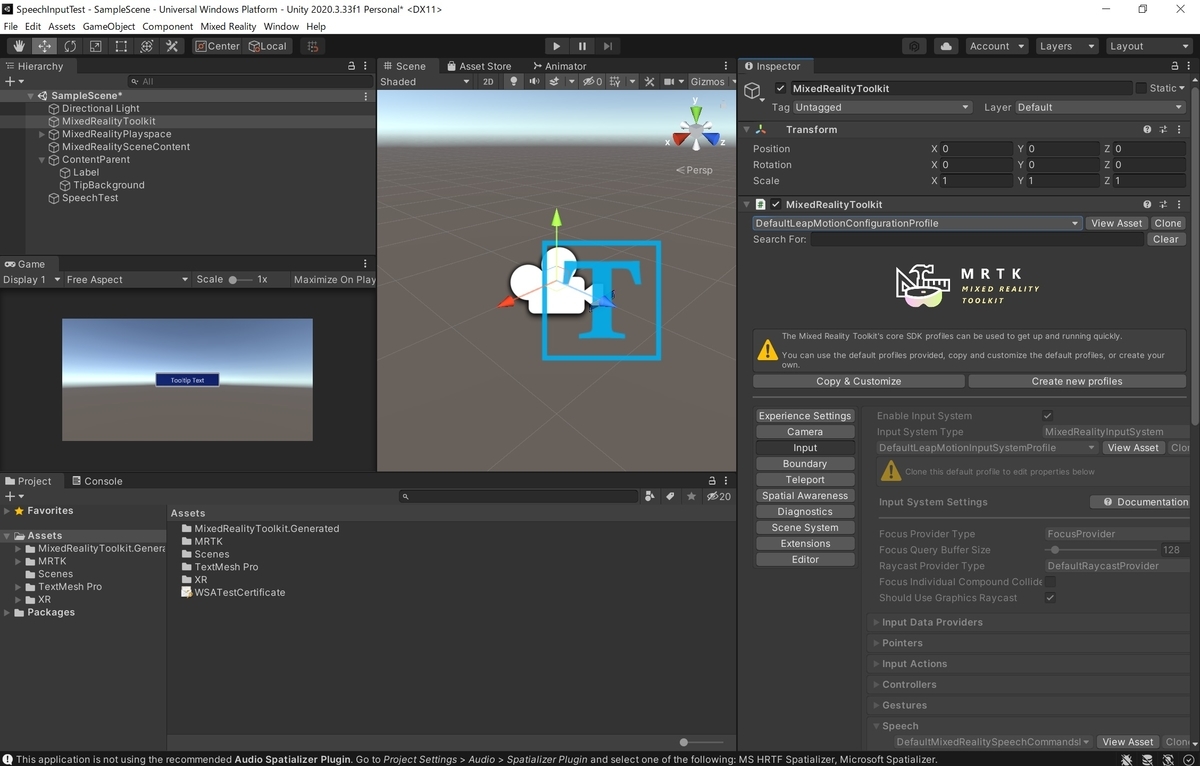Expand MixedRealityPlayspace in Hierarchy
1200x766 pixels.
pyautogui.click(x=42, y=134)
